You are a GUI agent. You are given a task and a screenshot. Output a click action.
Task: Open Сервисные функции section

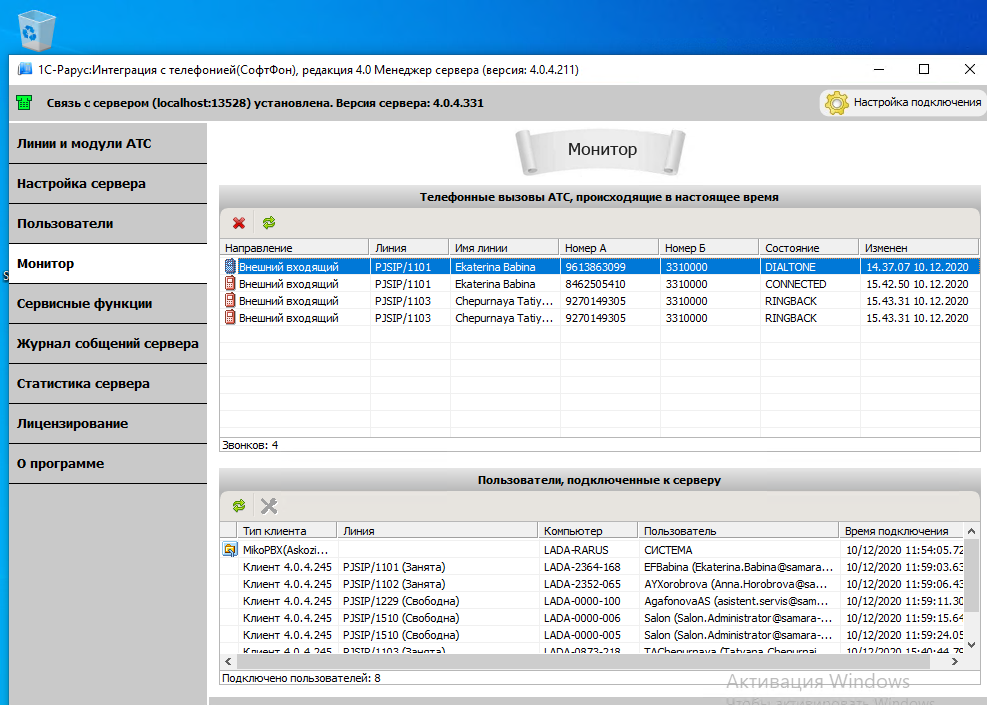click(108, 303)
